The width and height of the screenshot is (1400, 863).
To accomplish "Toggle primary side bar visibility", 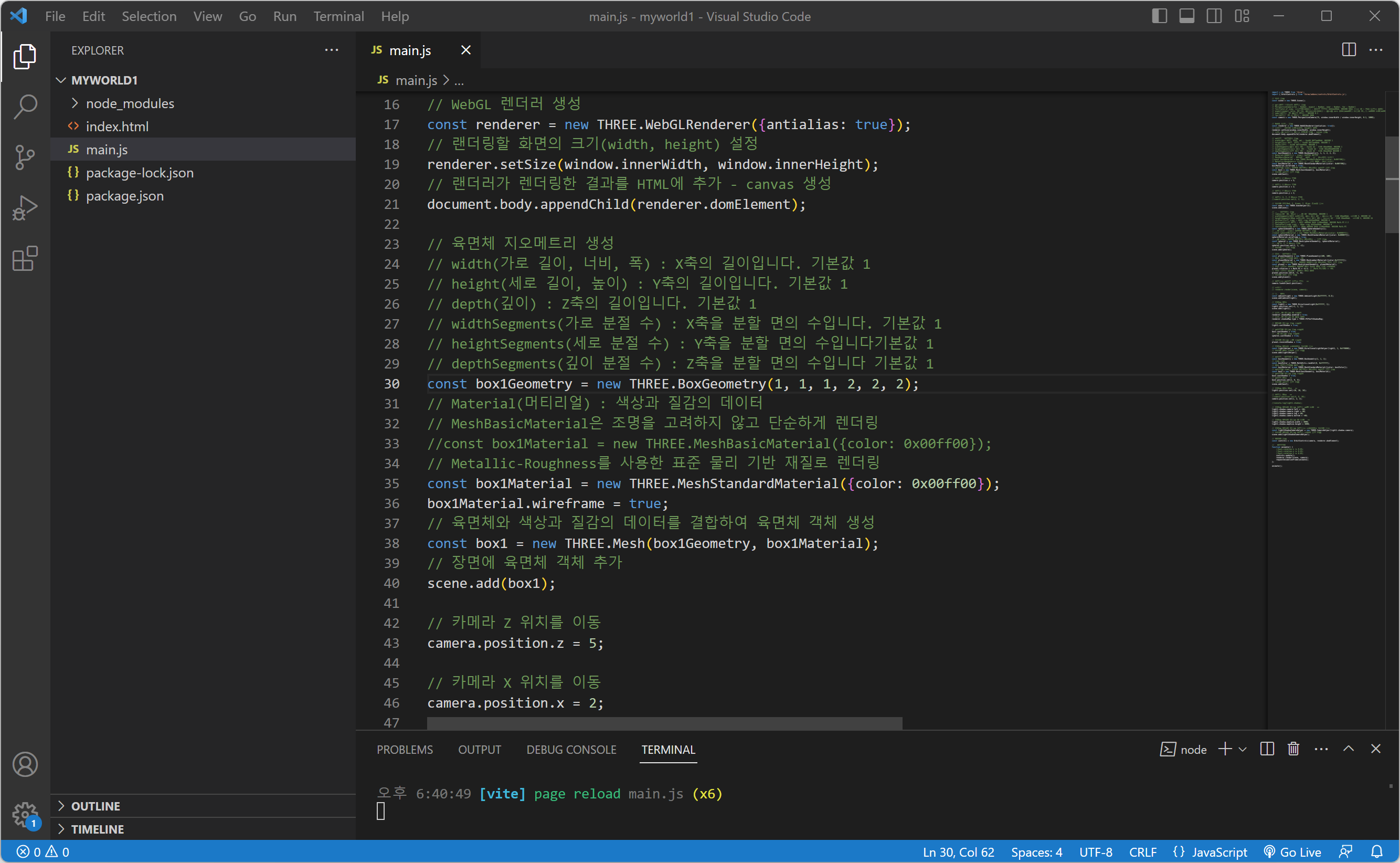I will pos(1159,16).
